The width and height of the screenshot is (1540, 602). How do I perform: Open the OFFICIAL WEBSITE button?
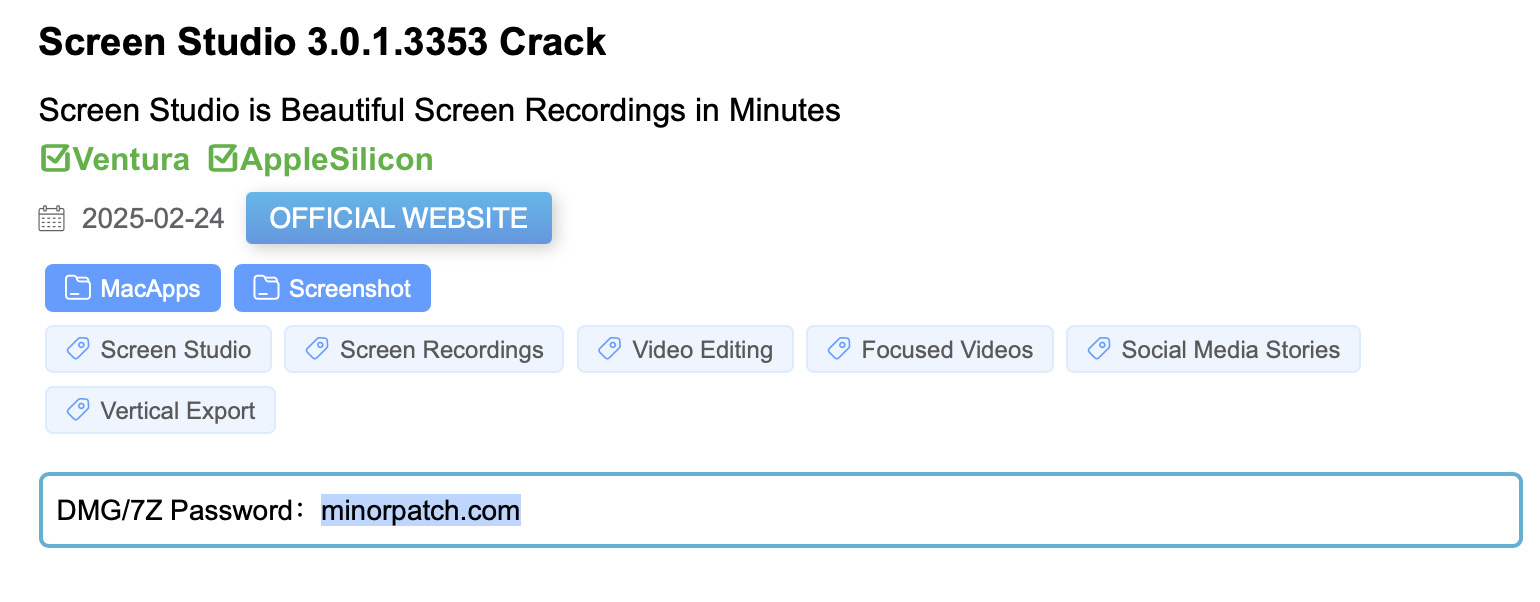tap(398, 218)
